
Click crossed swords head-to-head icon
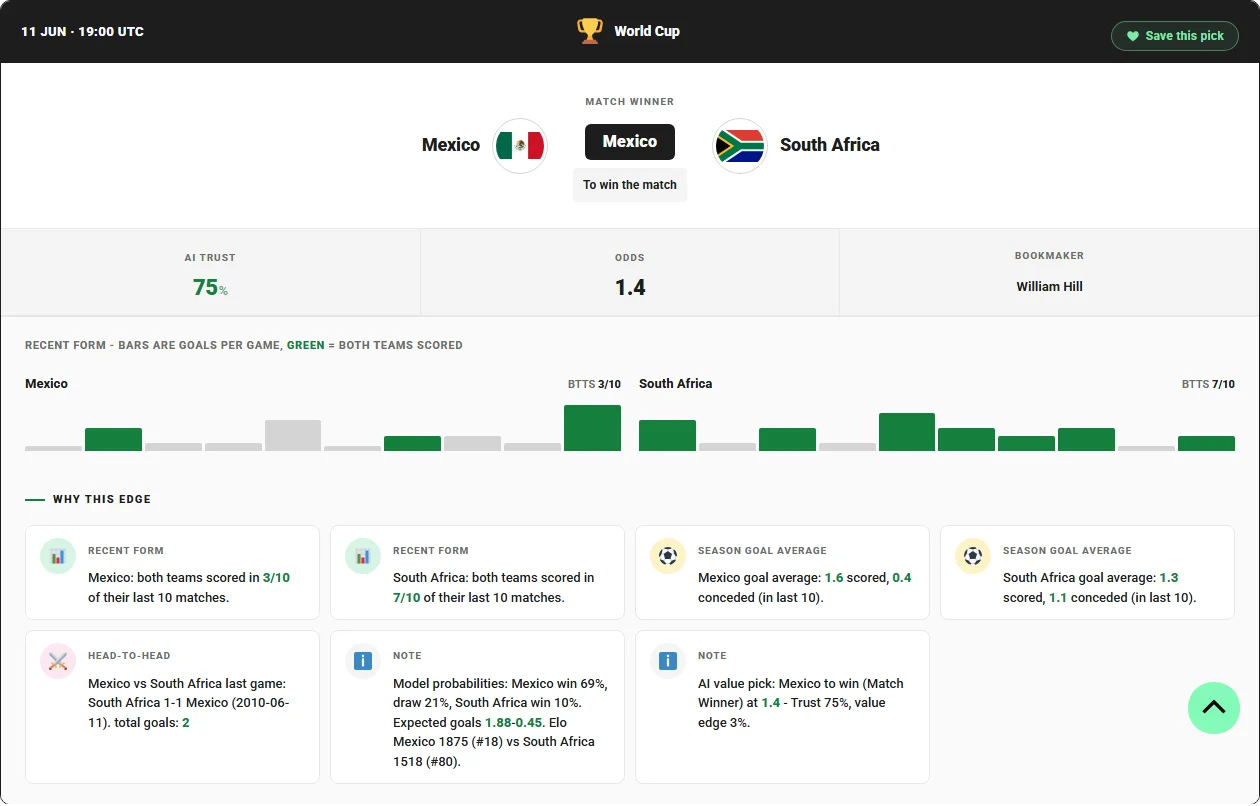[x=58, y=661]
